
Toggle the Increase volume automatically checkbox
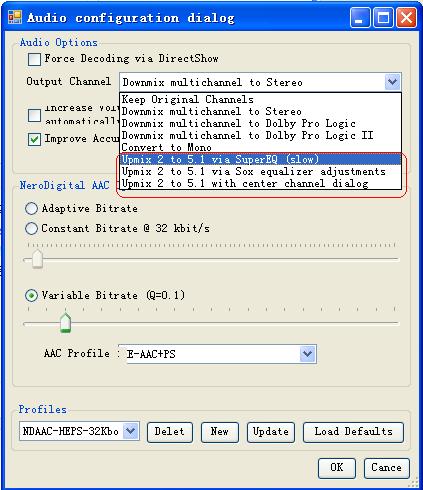coord(34,115)
